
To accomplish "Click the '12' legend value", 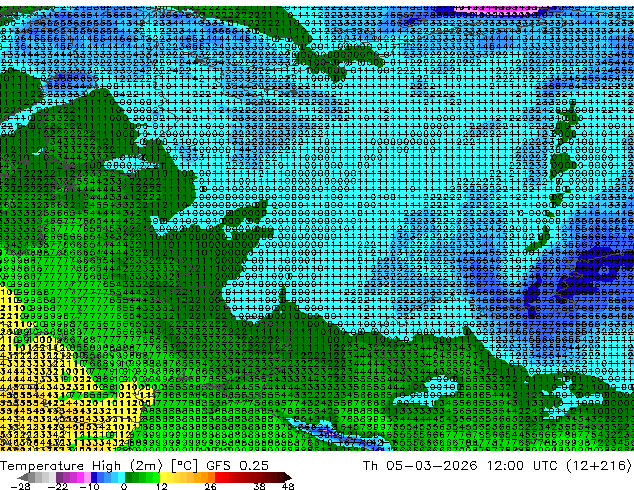I will pyautogui.click(x=162, y=486).
